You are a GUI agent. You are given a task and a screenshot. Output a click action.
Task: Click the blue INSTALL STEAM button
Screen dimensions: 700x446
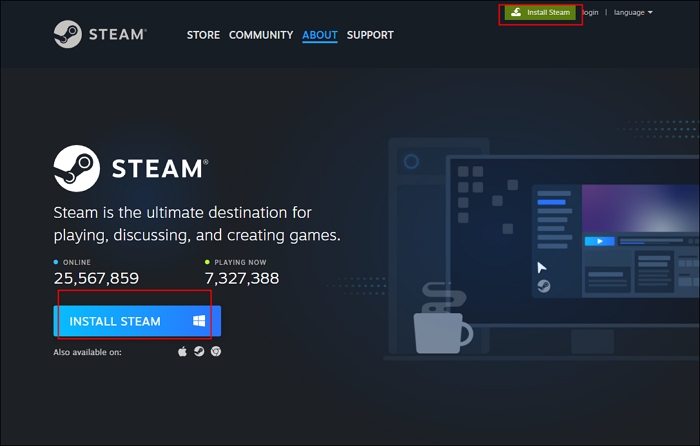(x=137, y=321)
